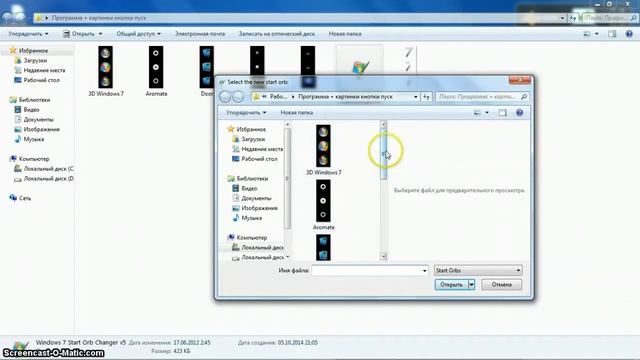Click the dialog file list scrollbar thumb
Screen dimensions: 640x360
(383, 154)
